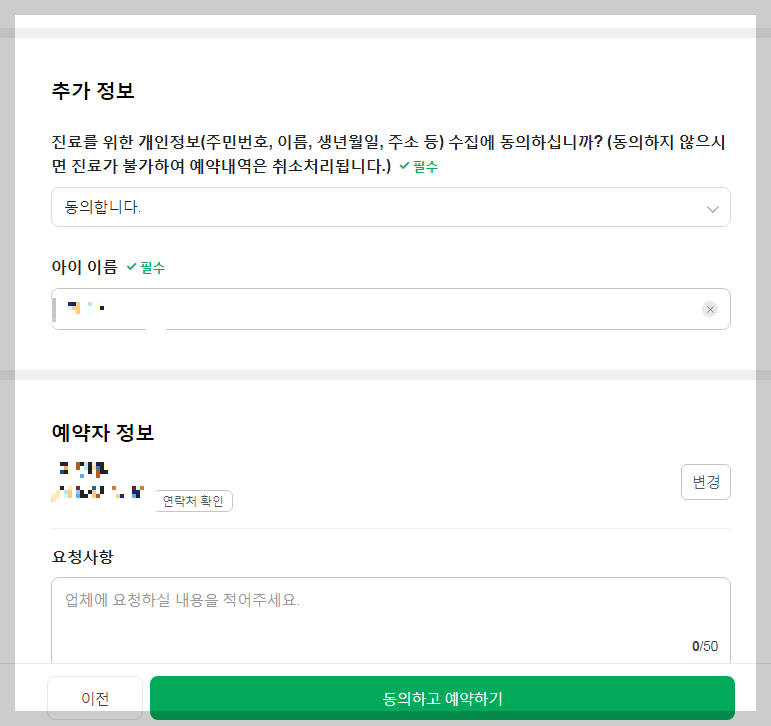Image resolution: width=771 pixels, height=726 pixels.
Task: Click the 필수 mark after consent question
Action: click(x=418, y=166)
